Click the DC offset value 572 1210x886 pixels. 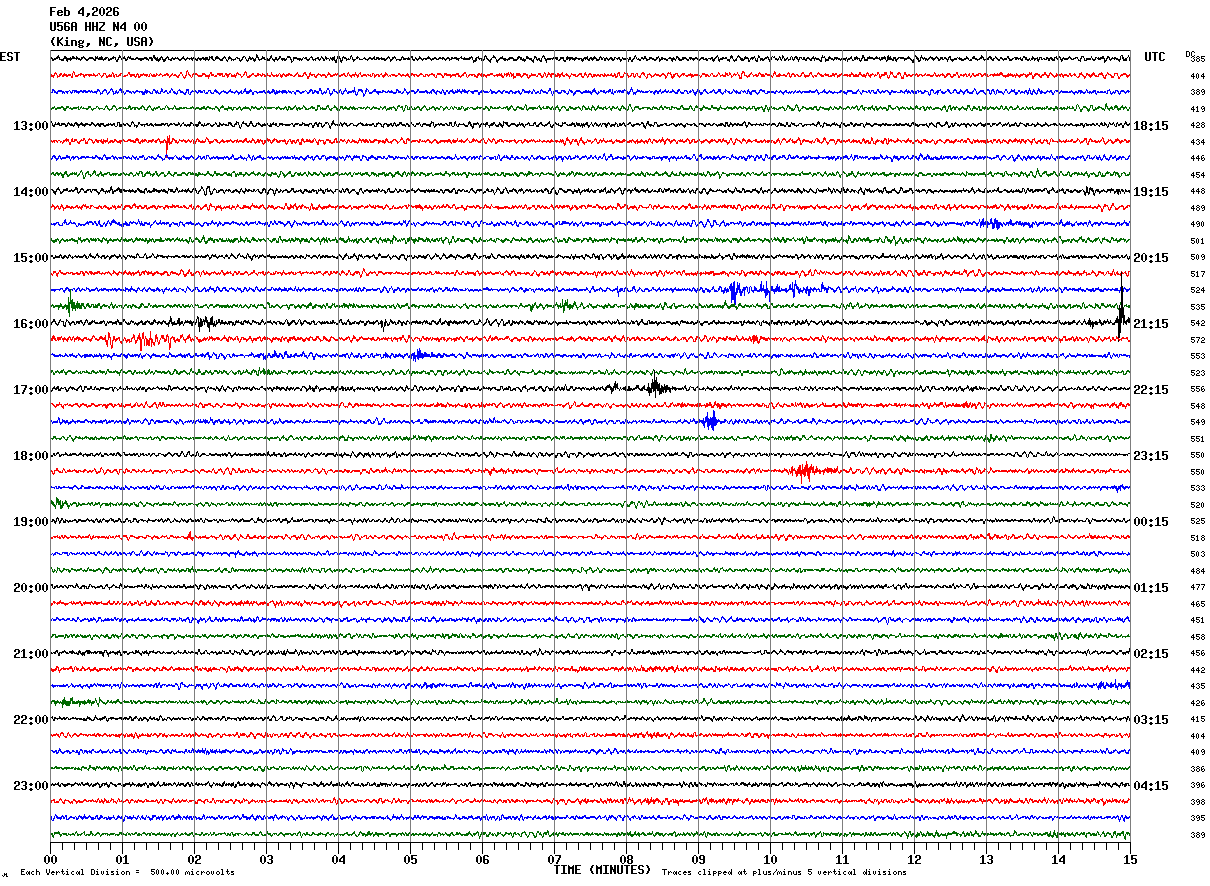[x=1197, y=340]
